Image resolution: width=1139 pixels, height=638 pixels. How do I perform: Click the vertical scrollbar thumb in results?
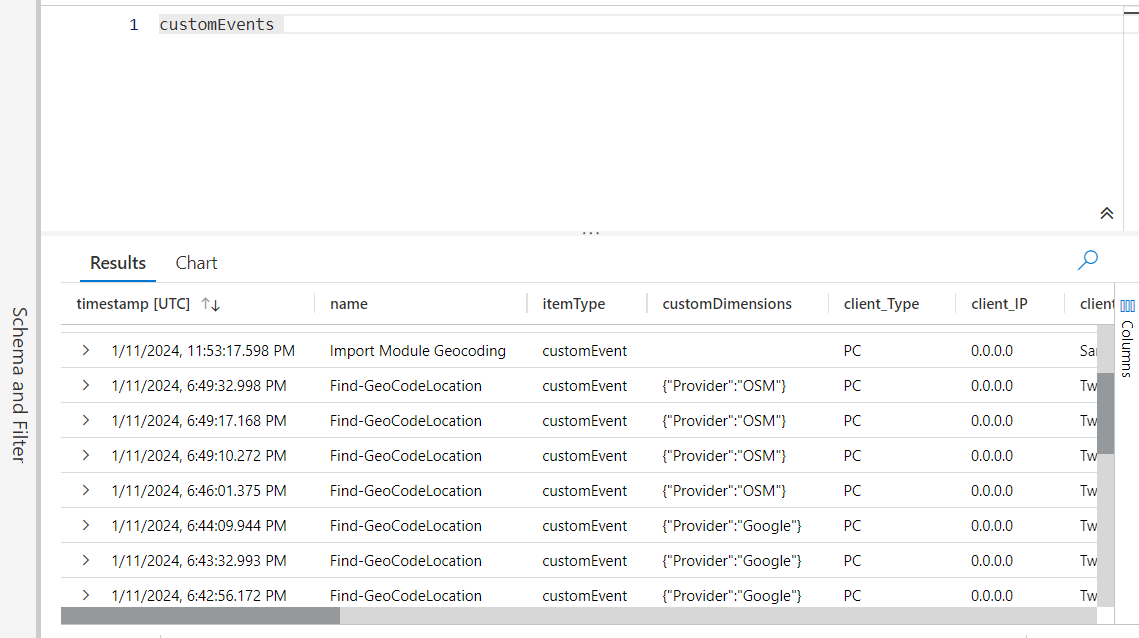click(x=1105, y=413)
